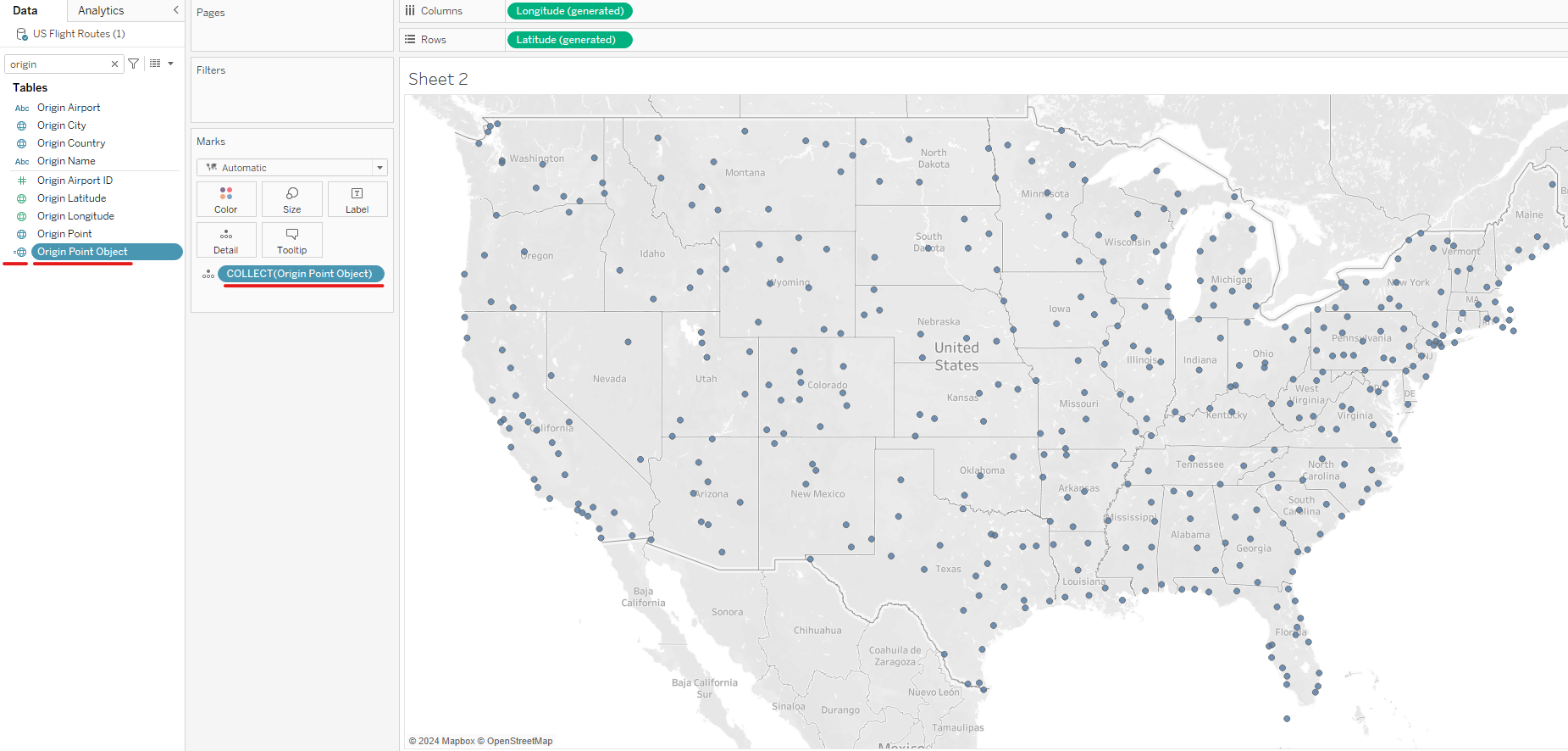This screenshot has width=1568, height=751.
Task: Open the Automatic mark type dropdown
Action: click(x=292, y=168)
